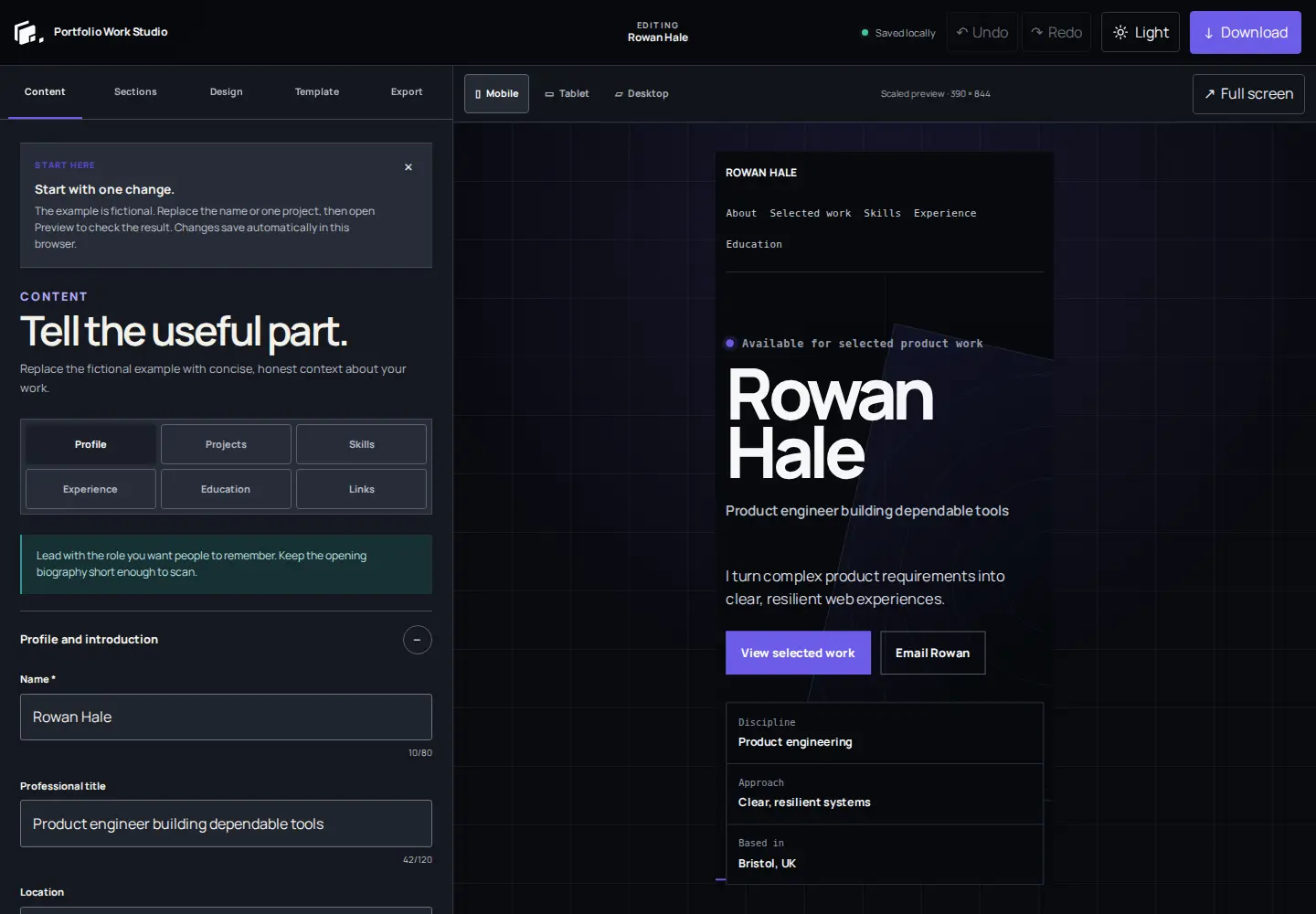Open the Skills content category
This screenshot has height=914, width=1316.
pyautogui.click(x=362, y=444)
